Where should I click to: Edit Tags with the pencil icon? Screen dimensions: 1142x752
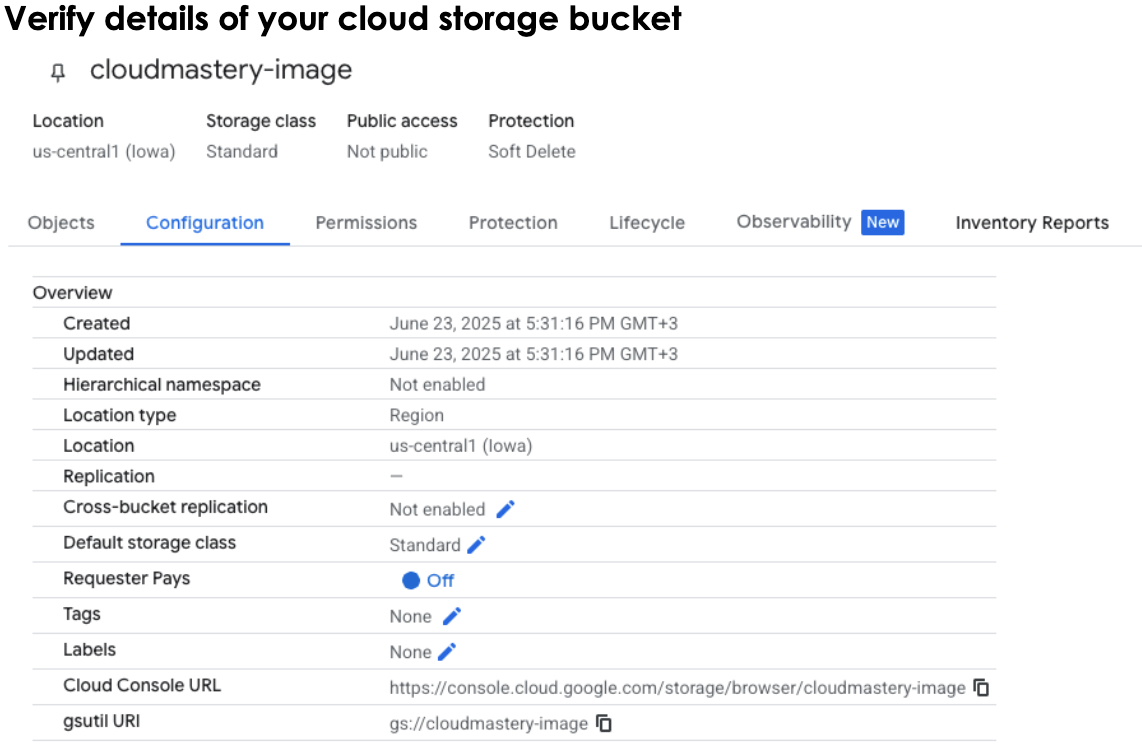[x=453, y=616]
